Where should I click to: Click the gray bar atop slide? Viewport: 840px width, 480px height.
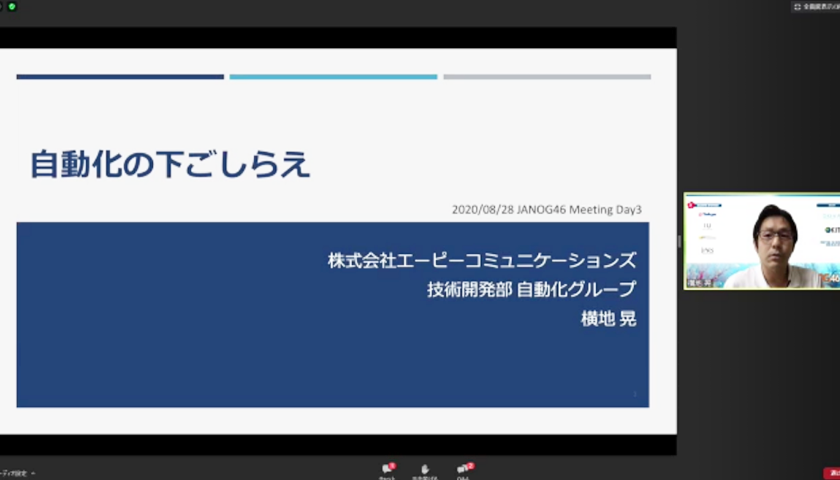(547, 76)
